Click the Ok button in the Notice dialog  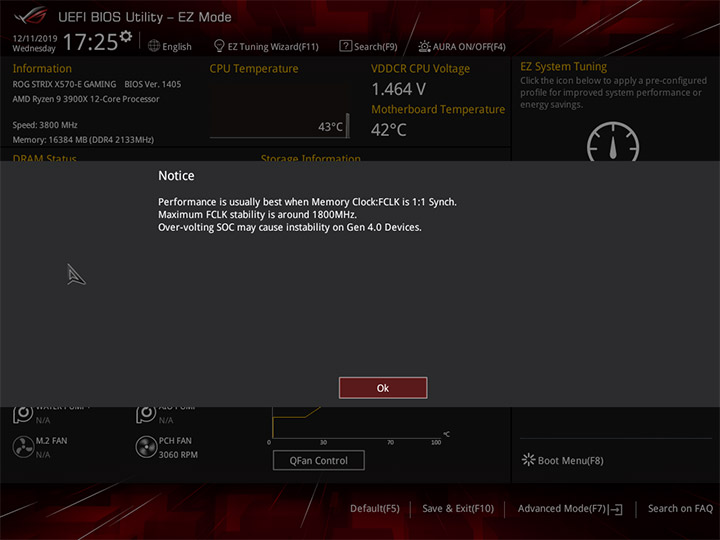tap(383, 388)
